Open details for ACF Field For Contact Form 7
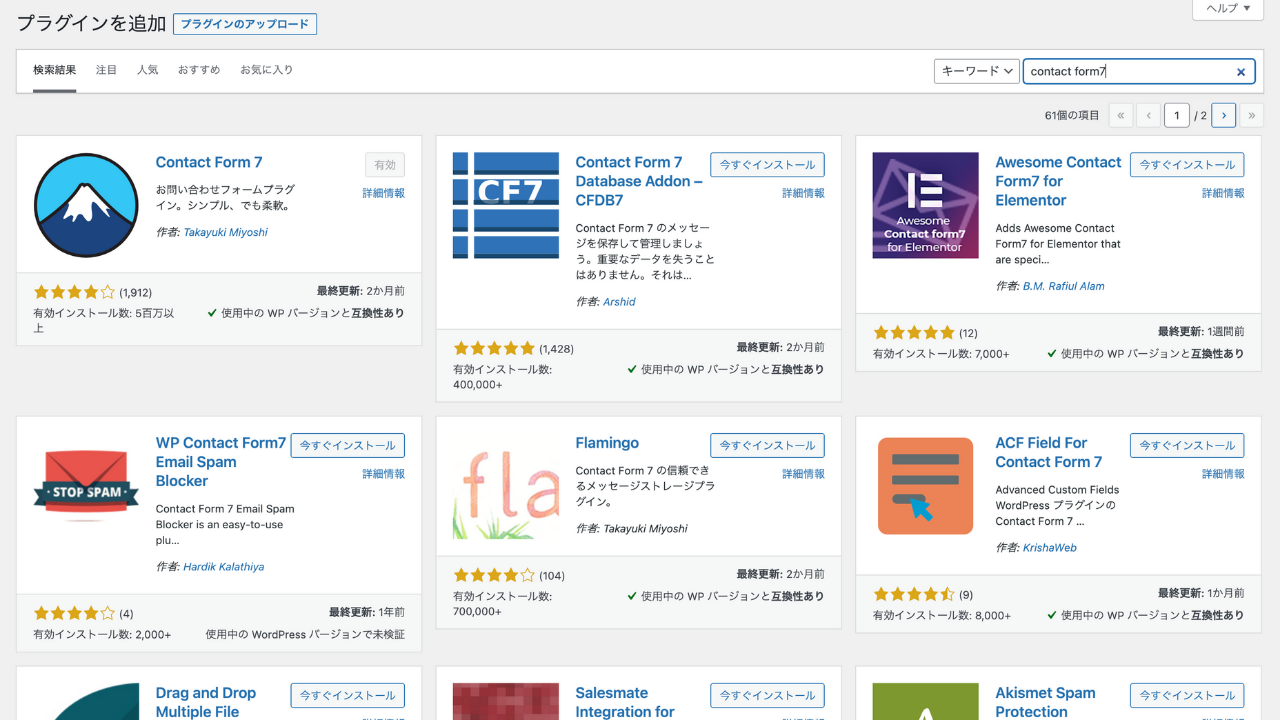Screen dimensions: 1280x720 click(1224, 474)
